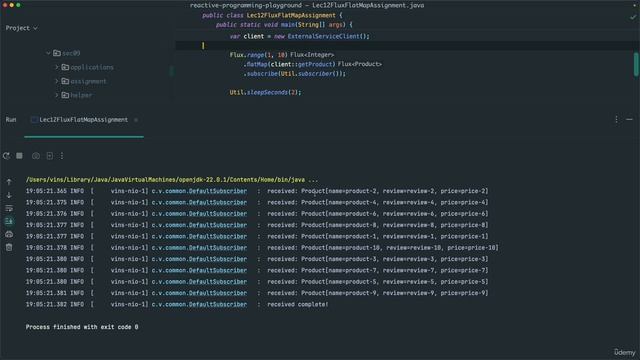This screenshot has height=360, width=640.
Task: Click ExternalServiceClient in the editor code
Action: click(x=324, y=36)
